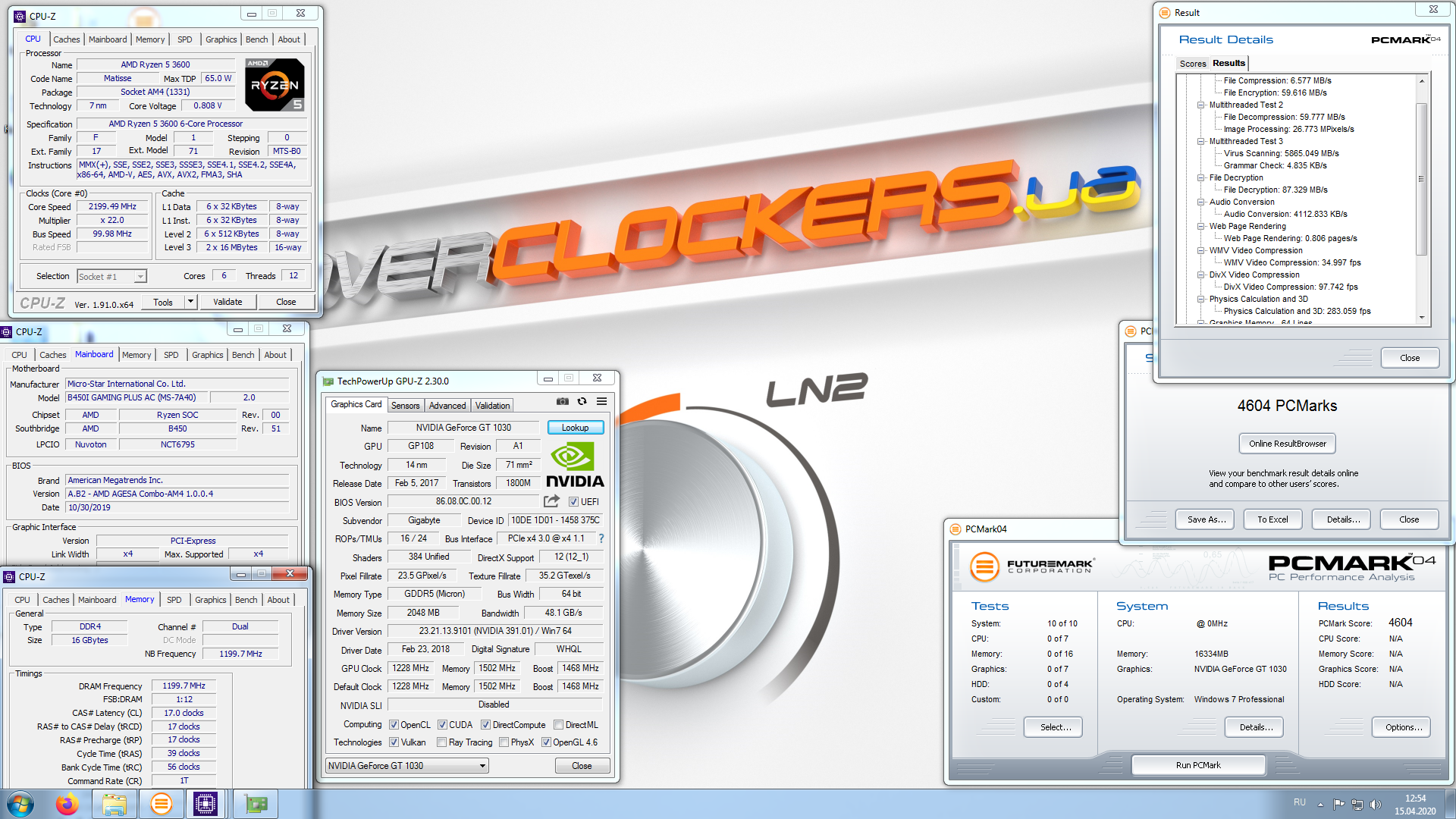Switch to PCMark04 taskbar button
The image size is (1456, 819).
161,804
